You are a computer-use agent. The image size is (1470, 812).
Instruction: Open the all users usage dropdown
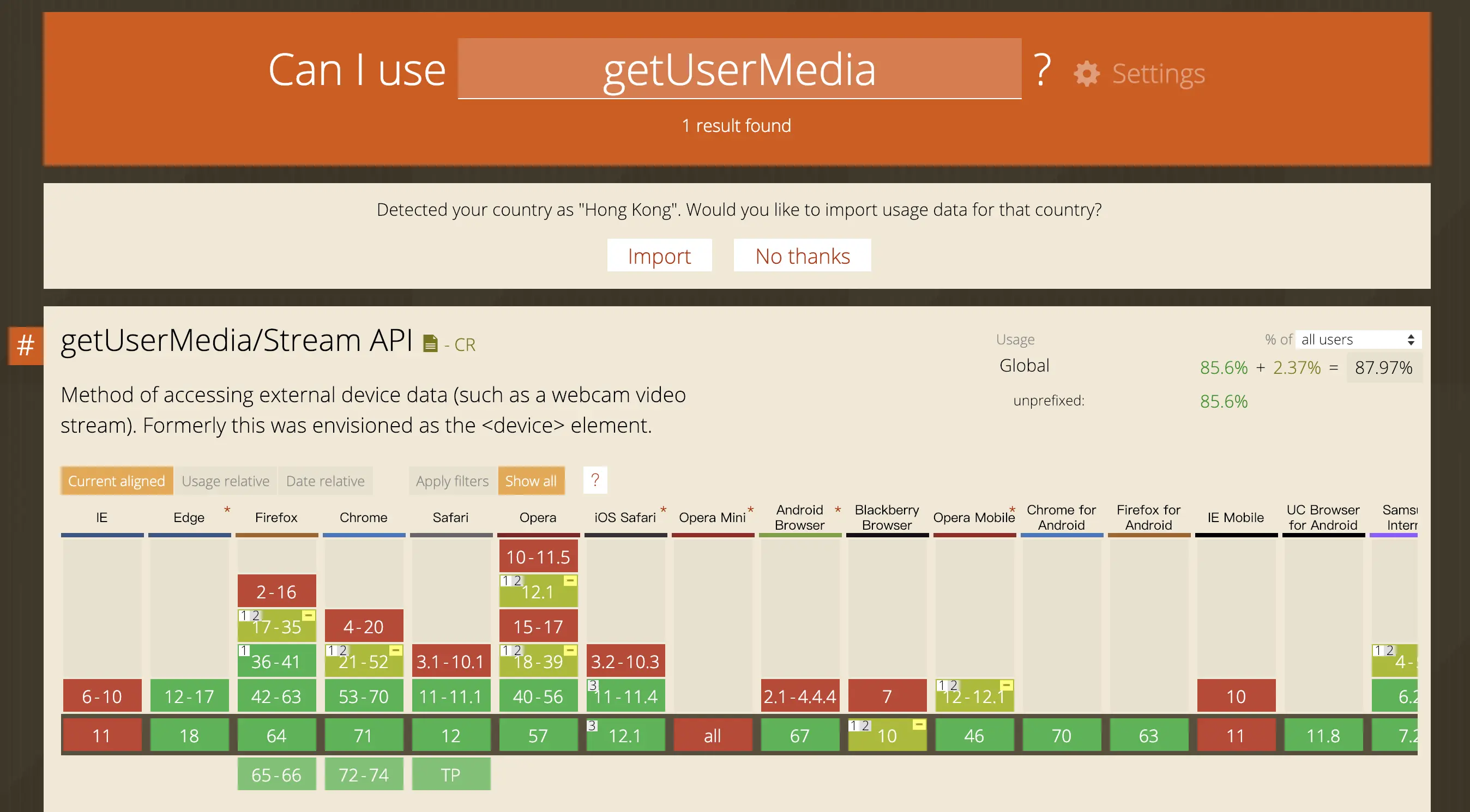[1357, 340]
